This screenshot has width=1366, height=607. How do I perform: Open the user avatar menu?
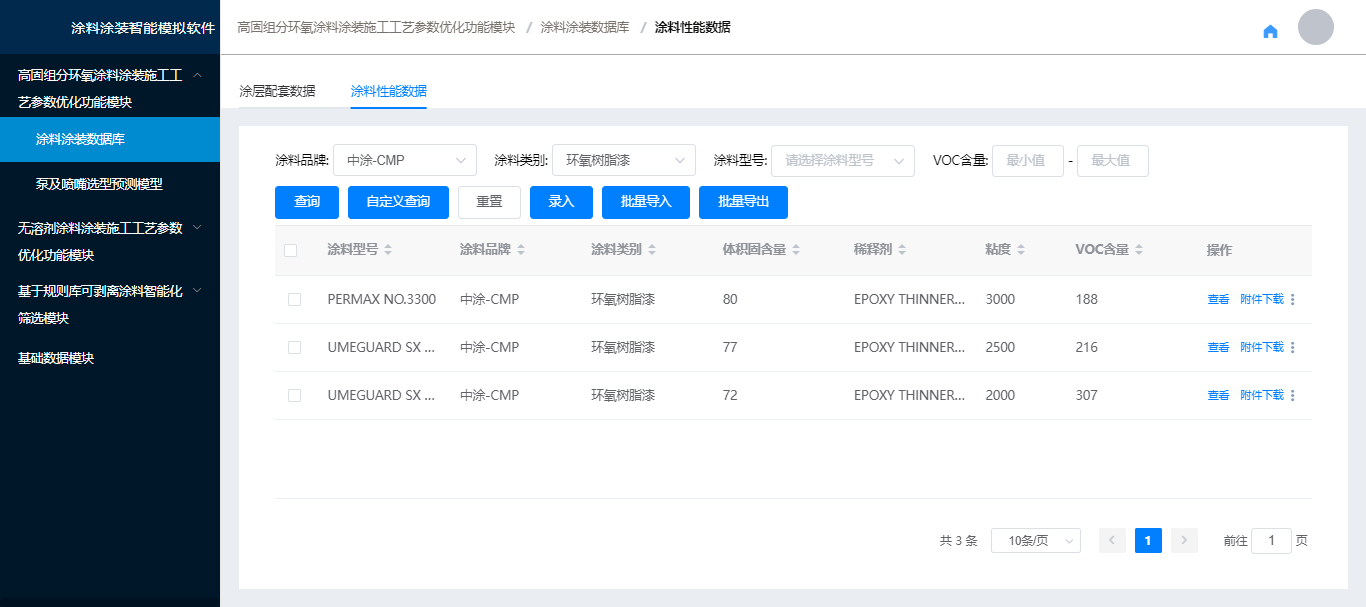(x=1315, y=27)
